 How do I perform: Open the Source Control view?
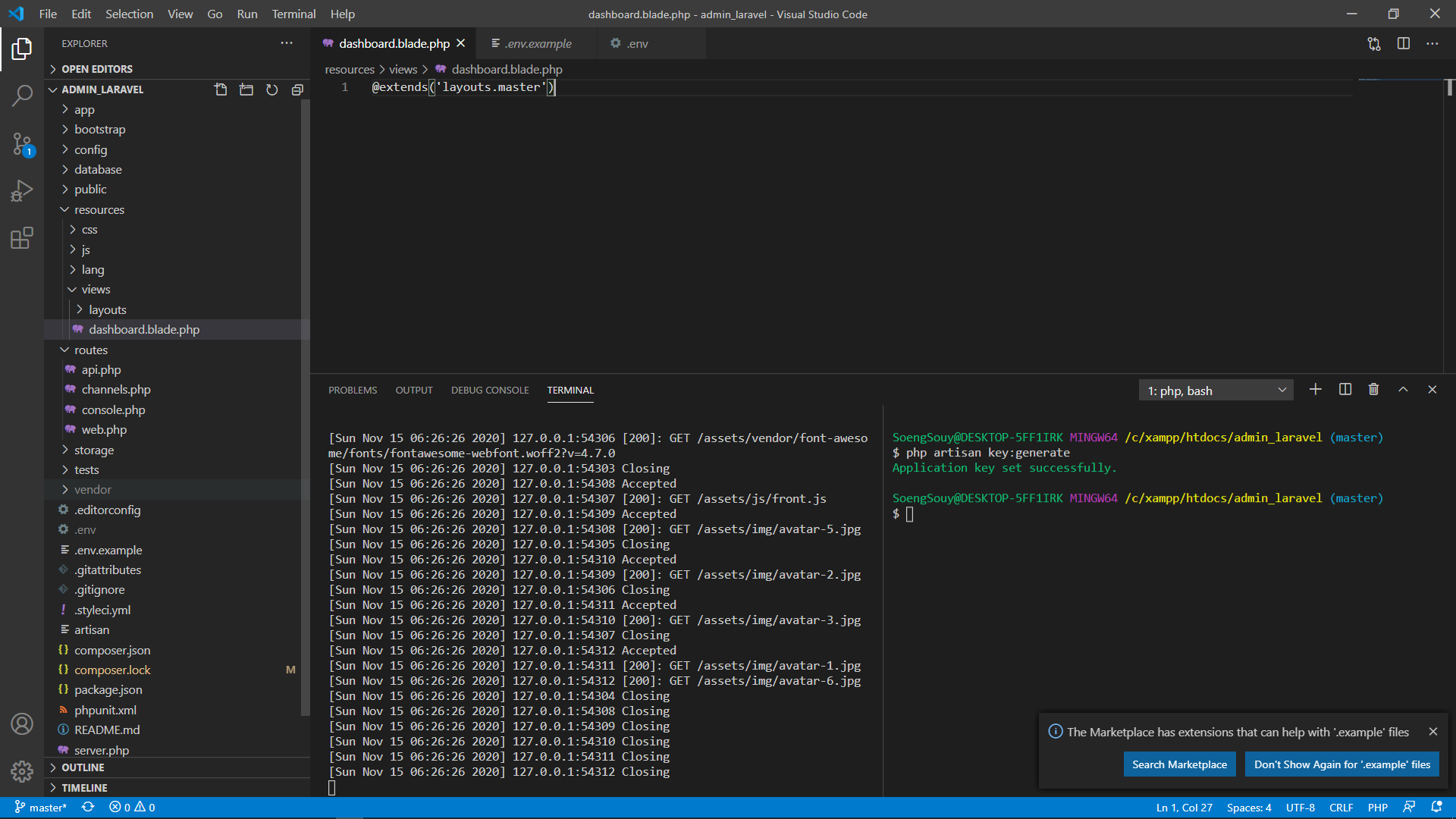(x=22, y=144)
